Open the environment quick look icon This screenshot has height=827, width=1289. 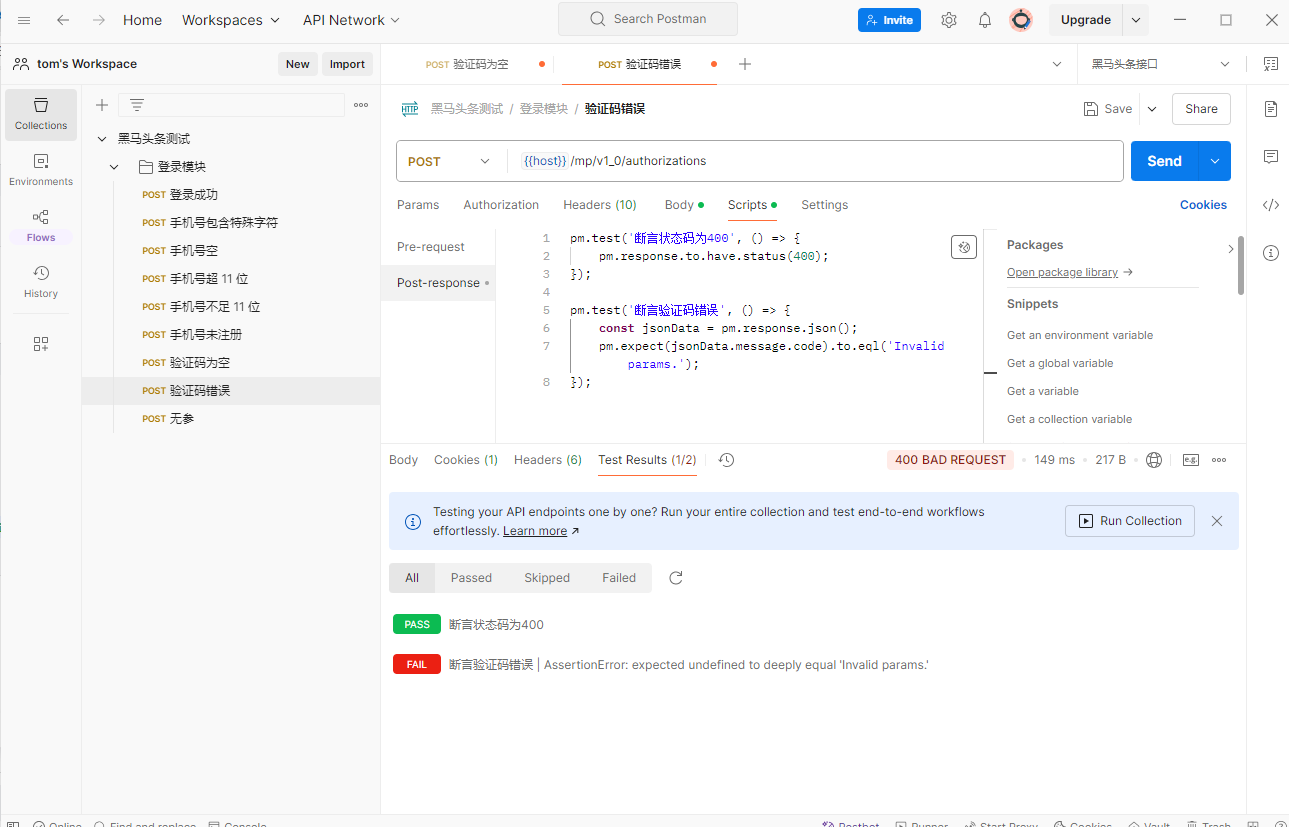click(x=1271, y=64)
